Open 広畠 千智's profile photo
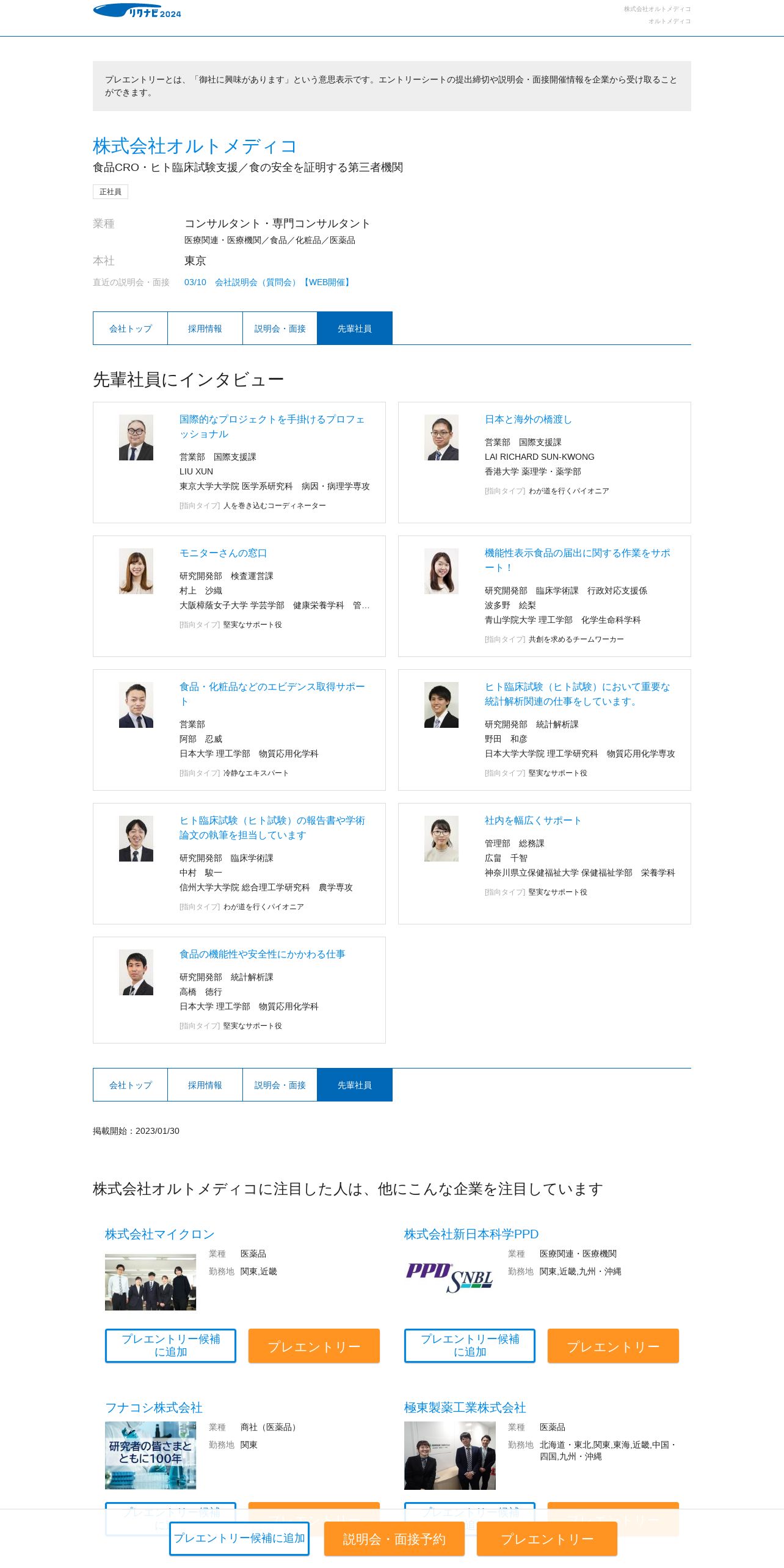The image size is (784, 1568). [441, 838]
